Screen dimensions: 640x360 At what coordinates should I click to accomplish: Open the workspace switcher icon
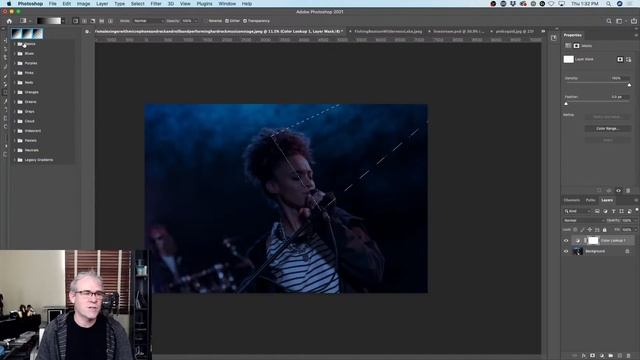(x=620, y=21)
